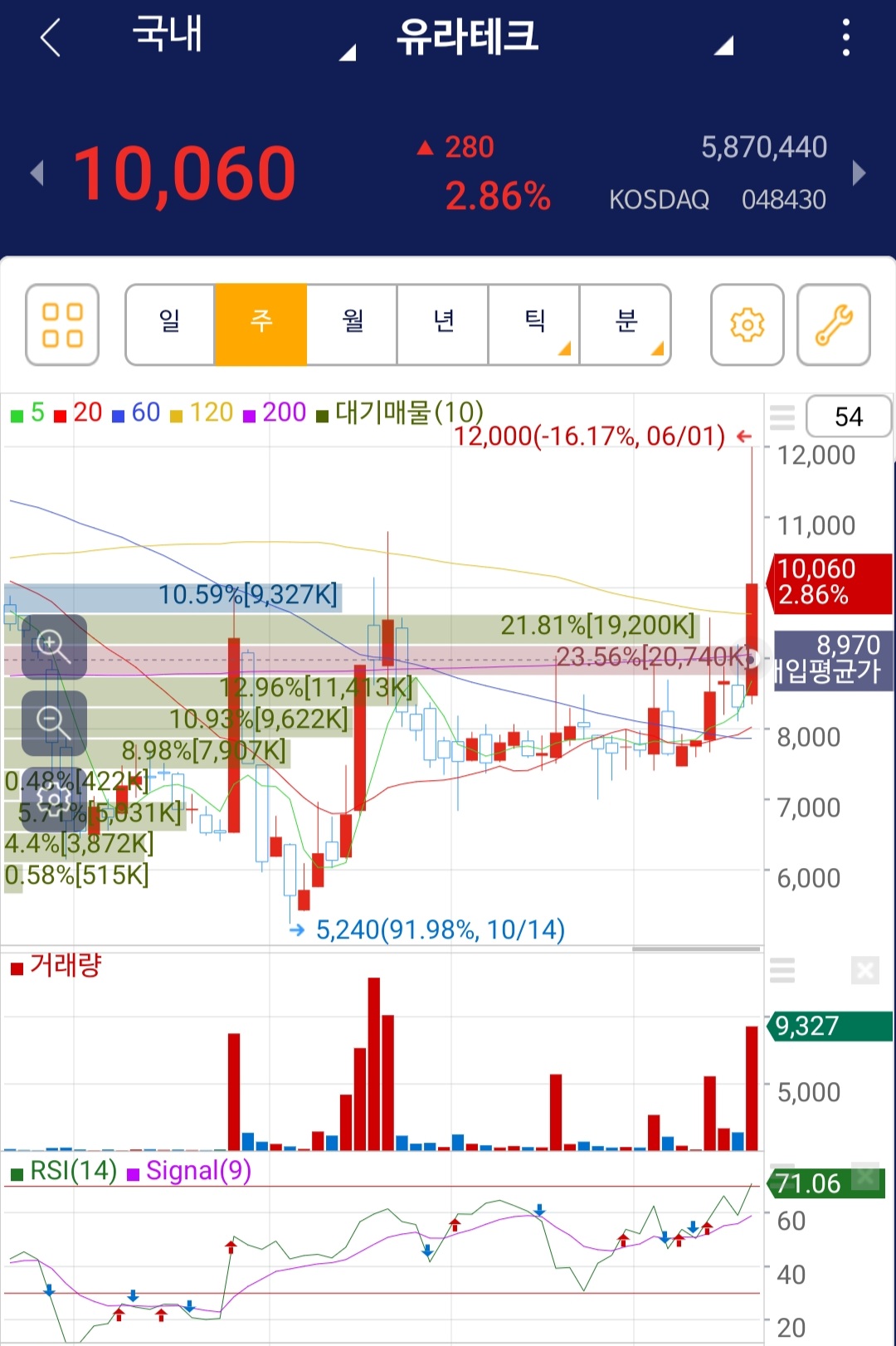896x1346 pixels.
Task: Open chart settings gear in toolbar
Action: [747, 324]
